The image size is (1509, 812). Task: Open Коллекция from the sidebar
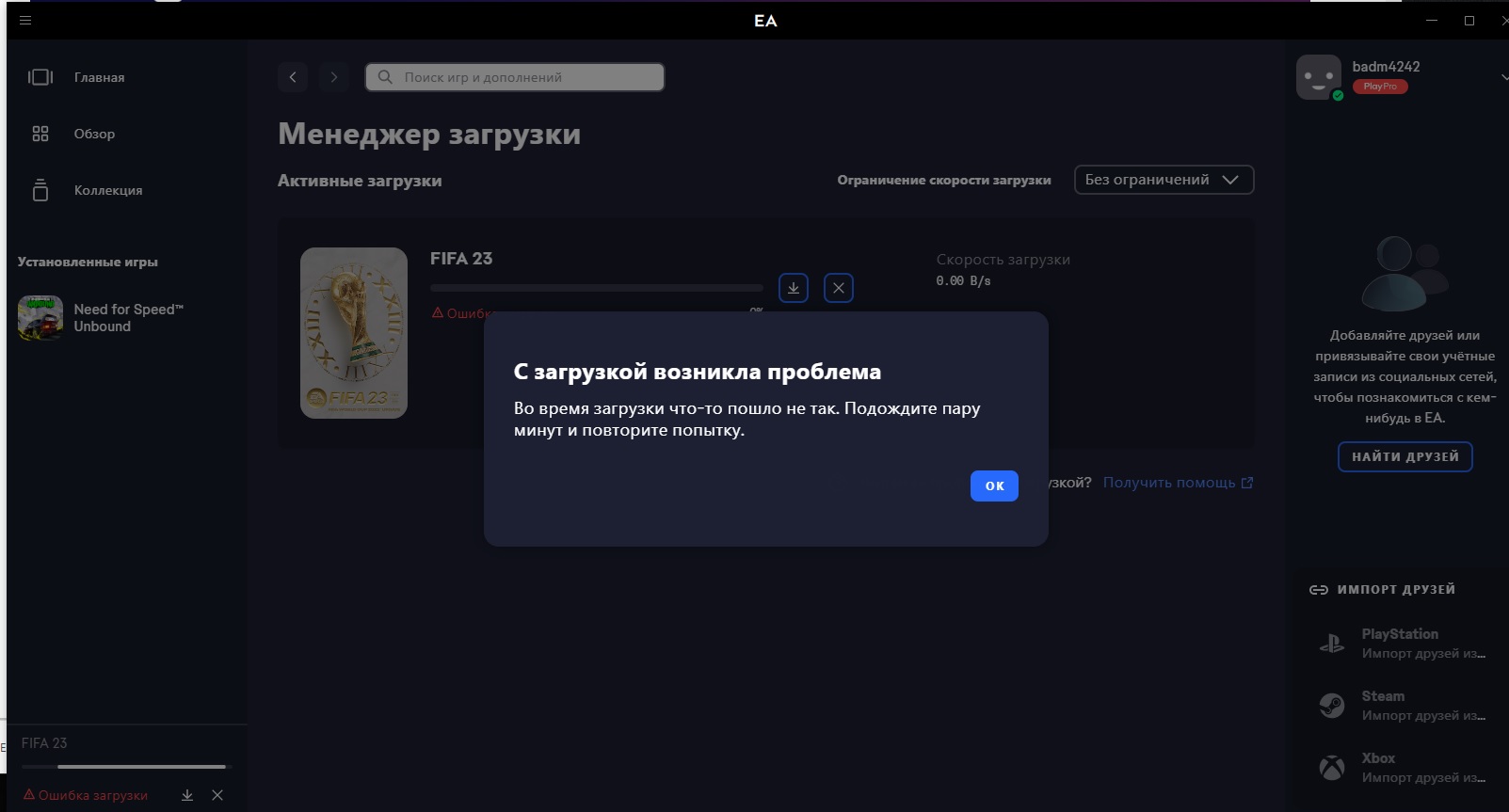(107, 190)
